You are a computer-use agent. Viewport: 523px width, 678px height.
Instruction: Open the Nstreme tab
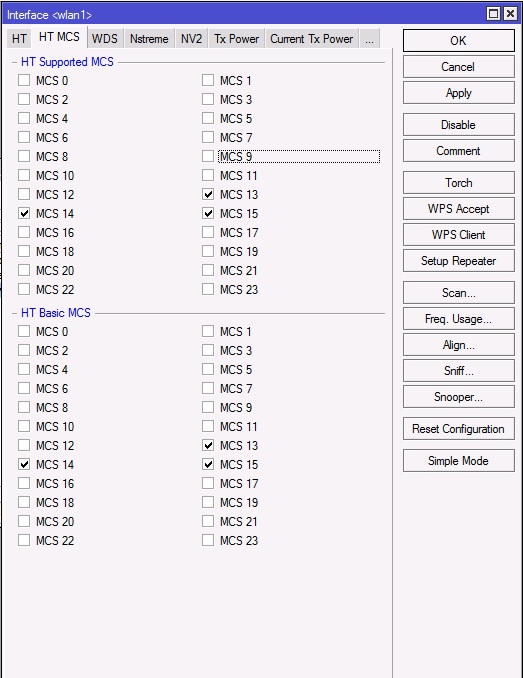pos(149,39)
